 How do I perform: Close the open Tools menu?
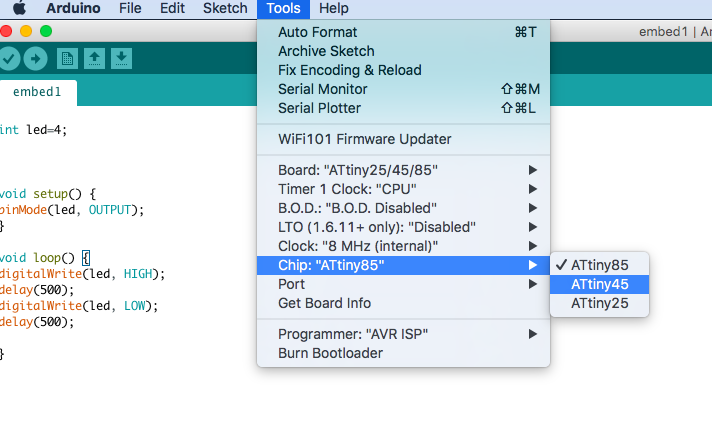(283, 9)
